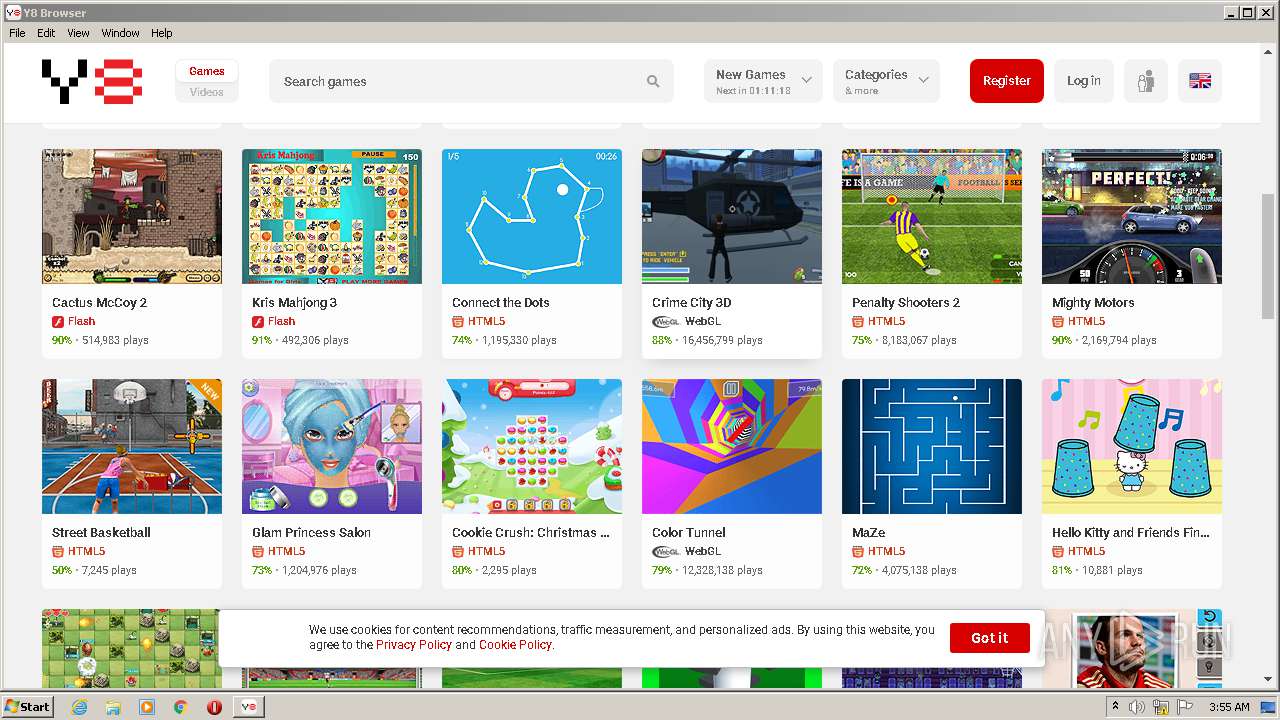1280x720 pixels.
Task: Expand the Categories dropdown
Action: tap(886, 81)
